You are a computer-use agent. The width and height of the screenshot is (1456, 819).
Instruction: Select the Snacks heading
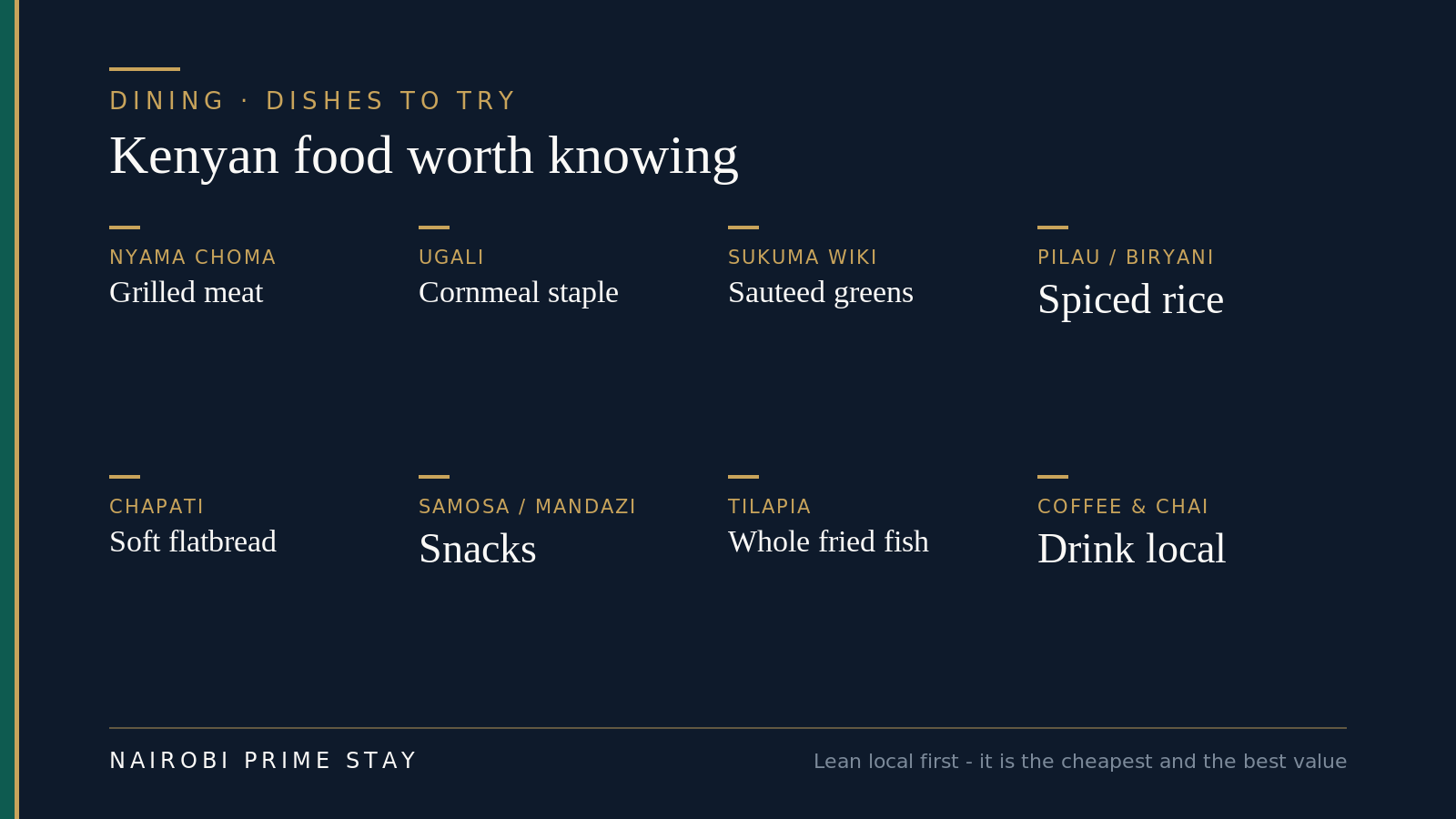pos(478,549)
